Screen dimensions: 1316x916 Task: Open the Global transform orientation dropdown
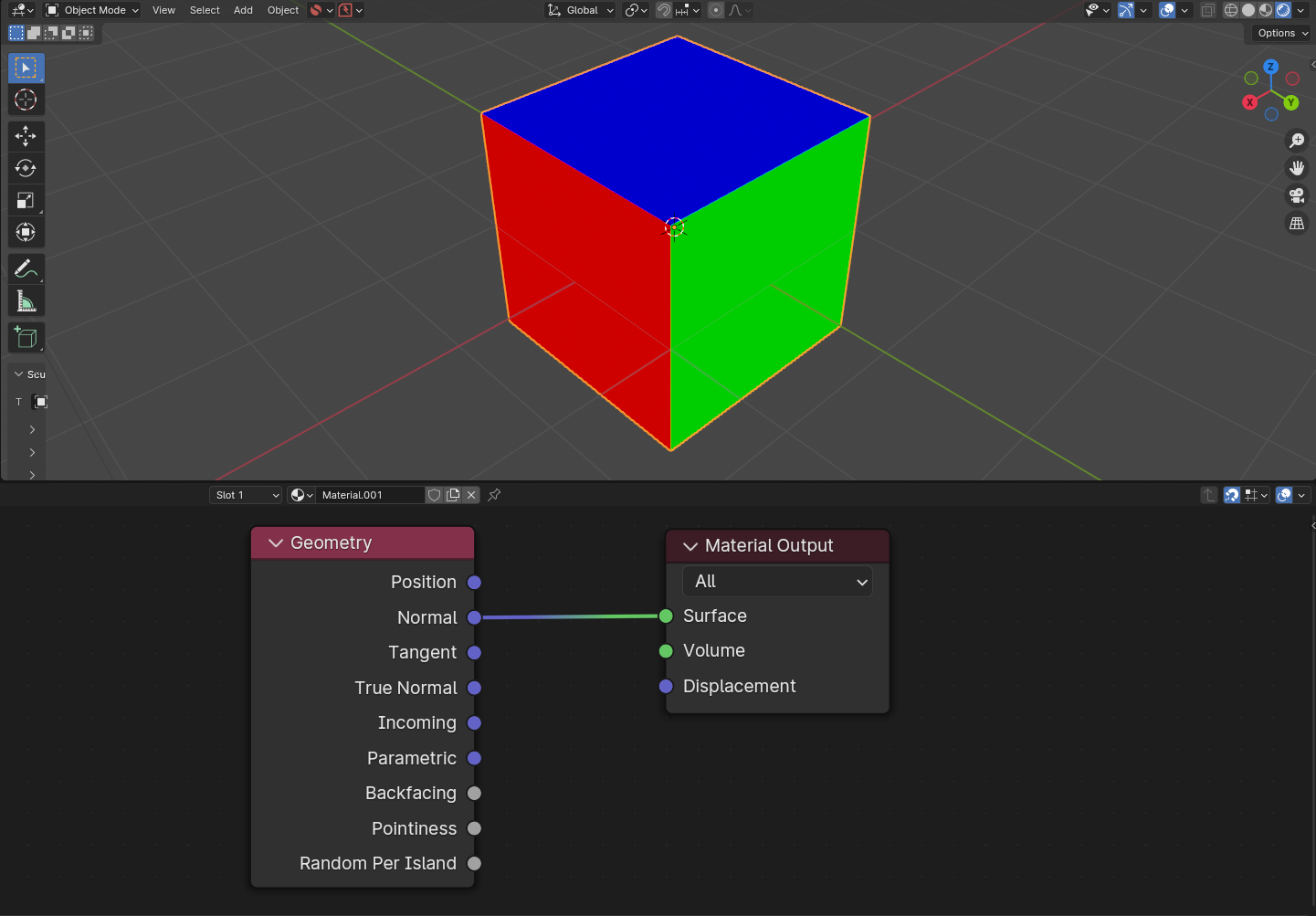pos(581,10)
